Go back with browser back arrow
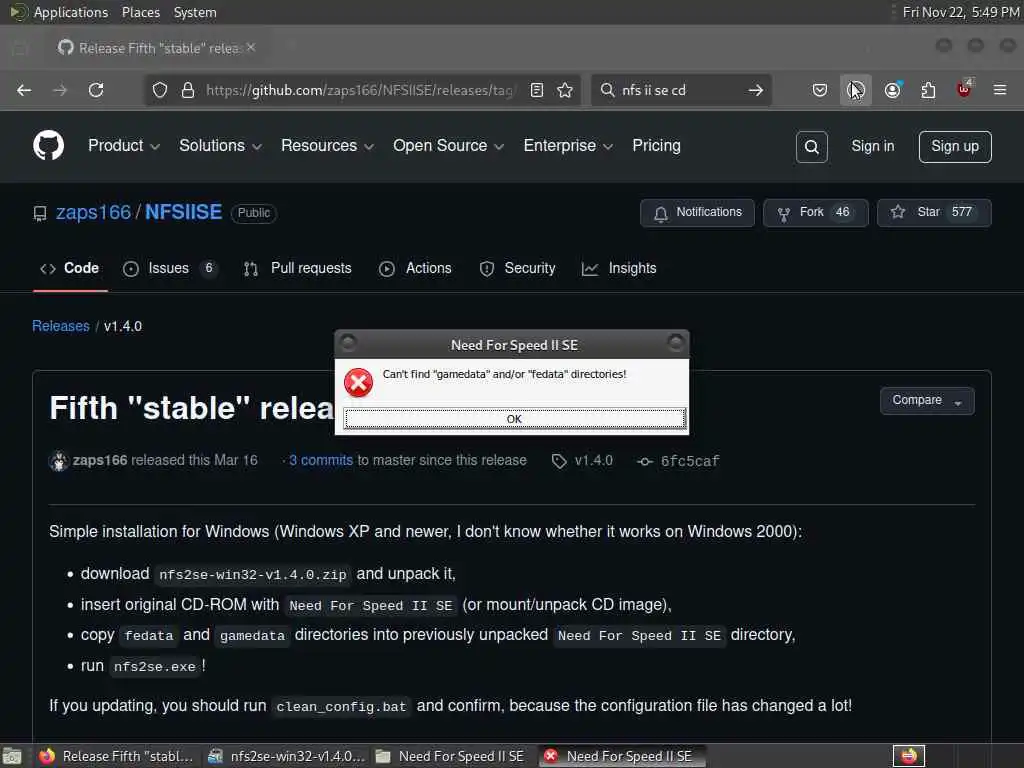The height and width of the screenshot is (768, 1024). point(24,90)
